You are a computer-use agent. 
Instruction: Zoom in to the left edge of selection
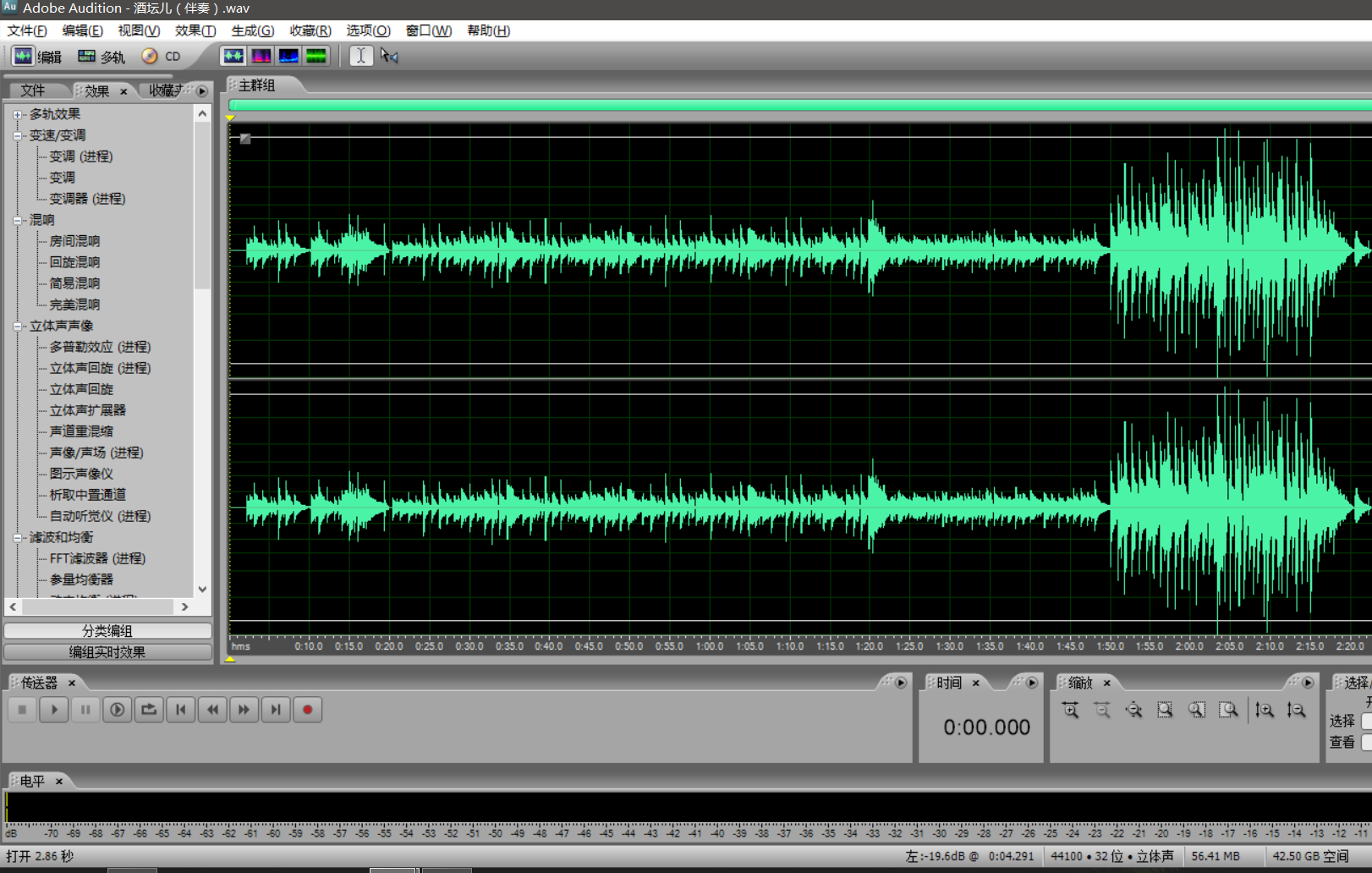tap(1197, 710)
